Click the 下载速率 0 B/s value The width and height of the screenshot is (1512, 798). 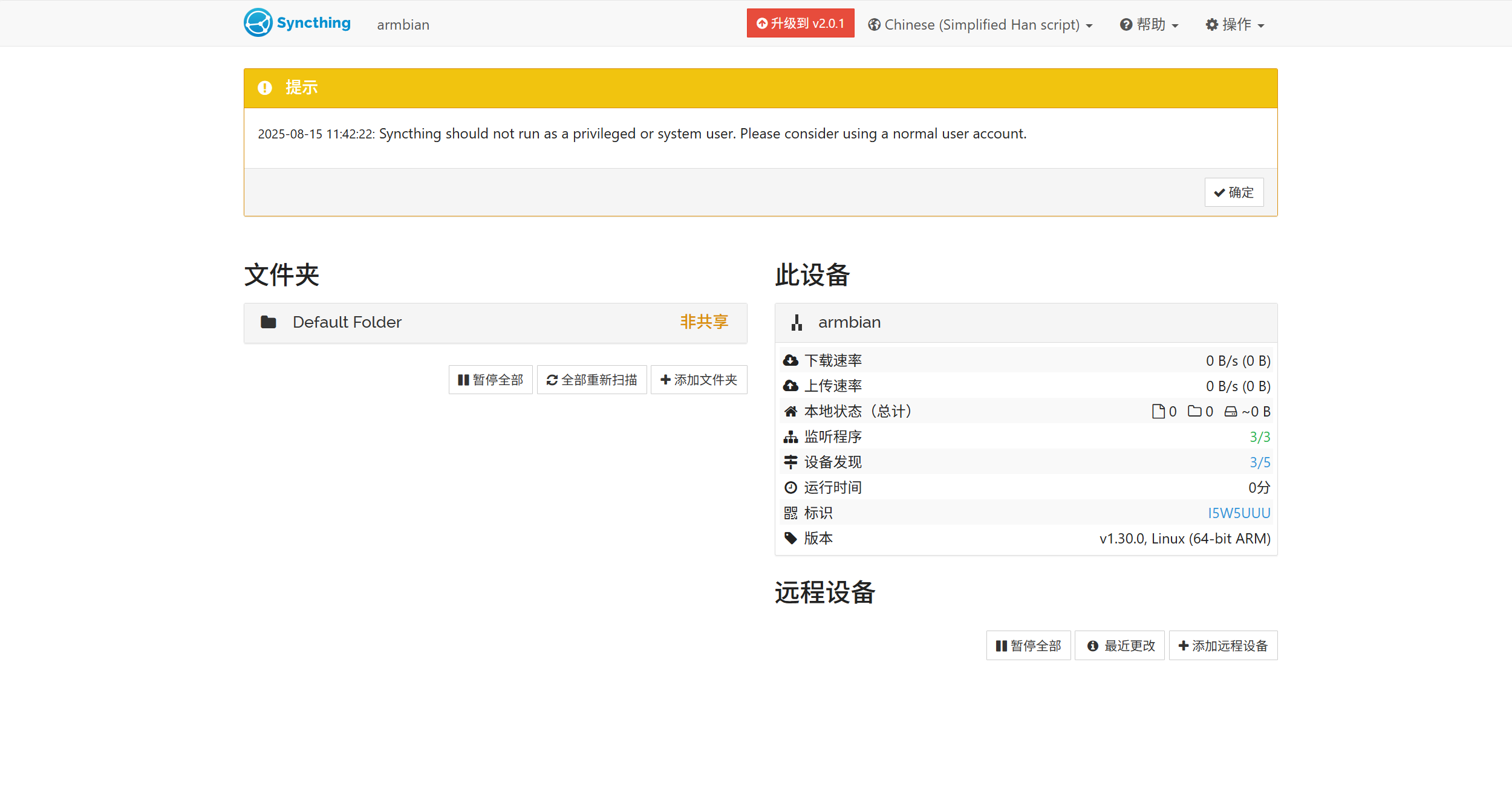point(1238,361)
